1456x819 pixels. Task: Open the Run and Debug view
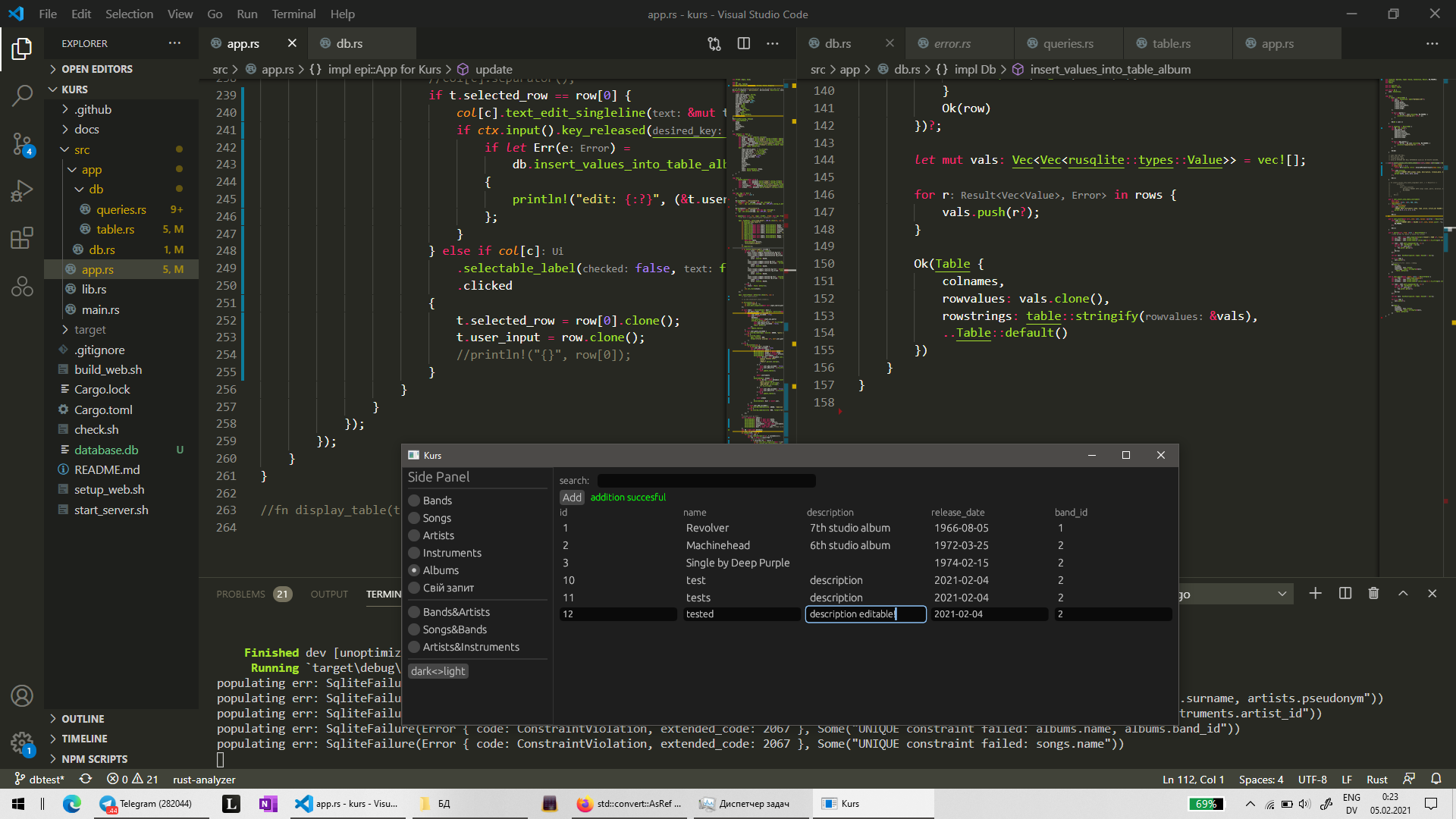pos(22,190)
